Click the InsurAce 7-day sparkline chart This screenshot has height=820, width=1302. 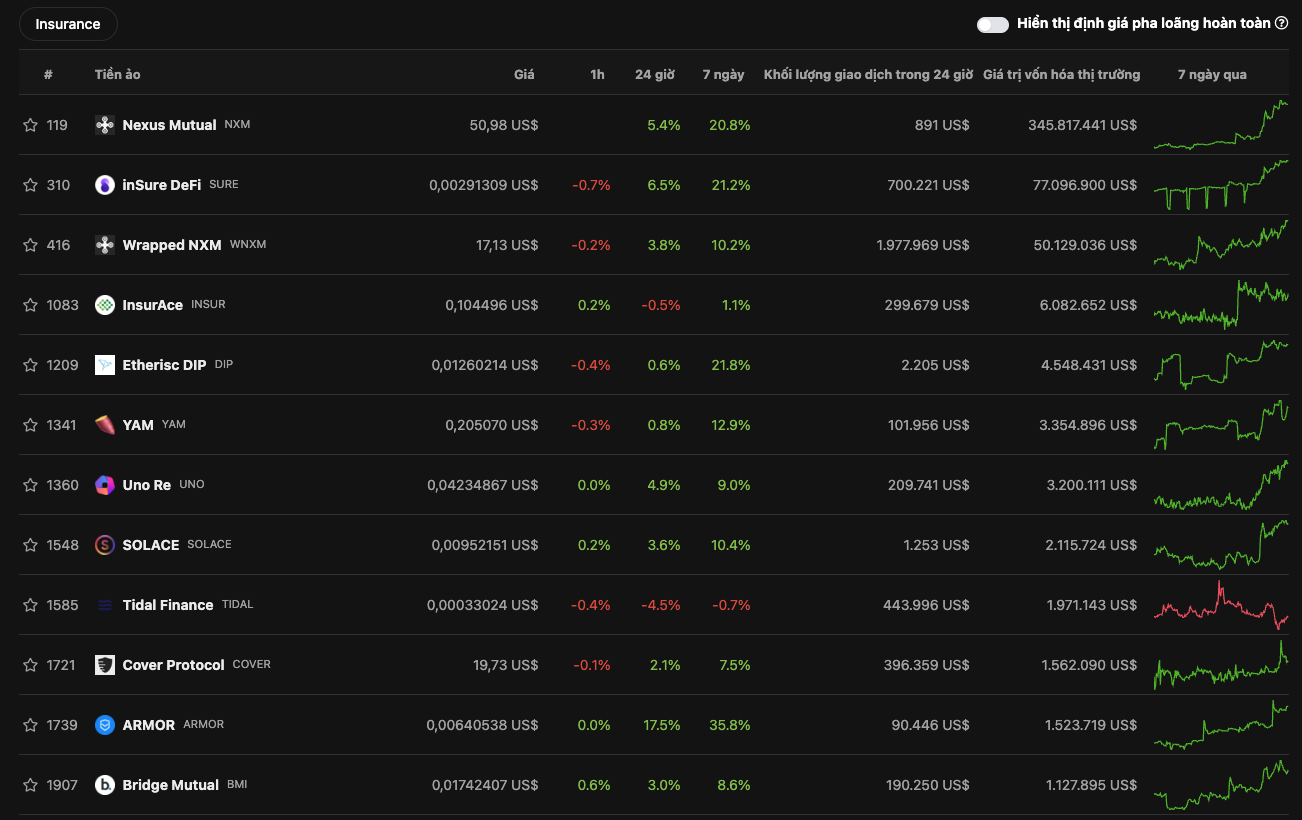pos(1220,305)
